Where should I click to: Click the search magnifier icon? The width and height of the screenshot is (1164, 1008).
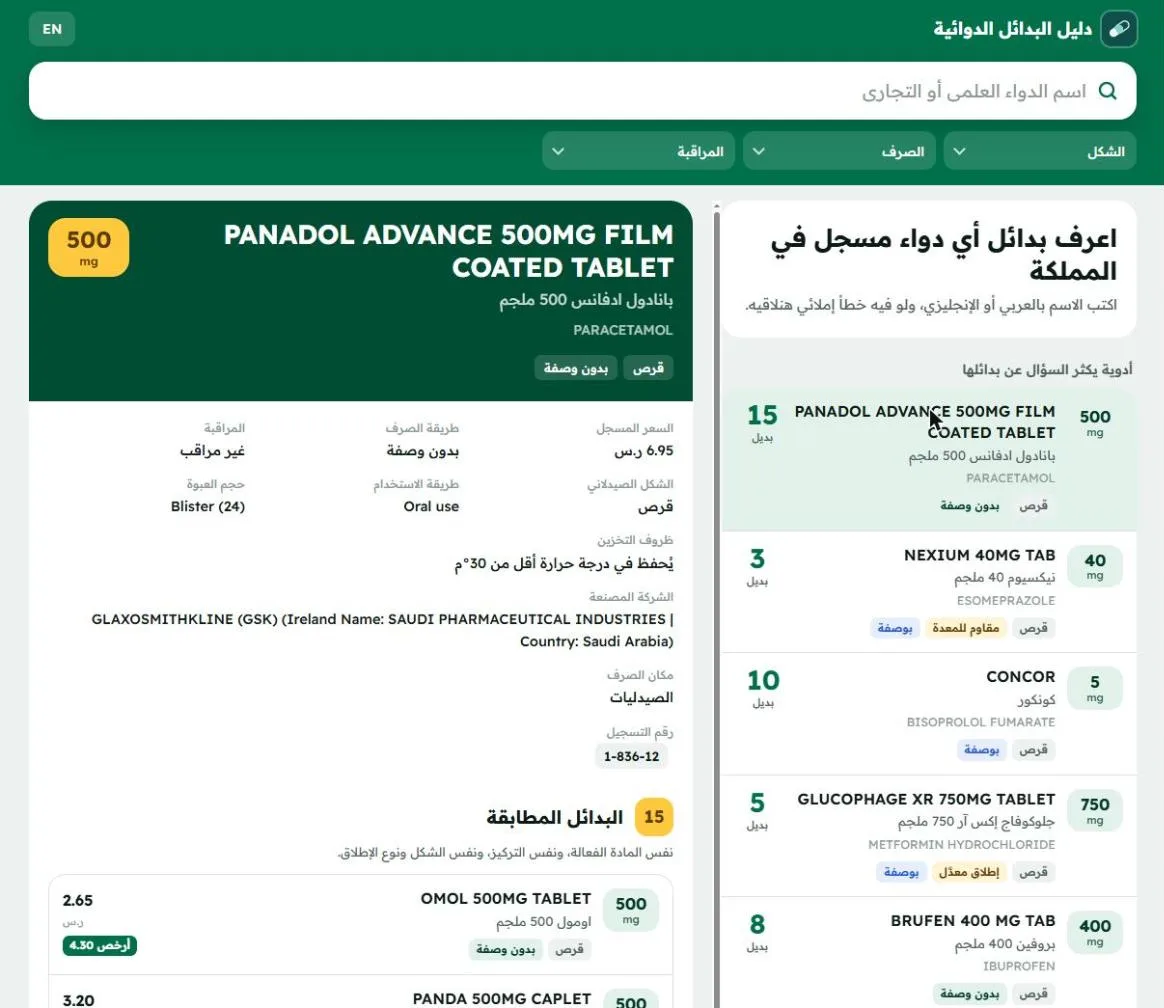[x=1108, y=91]
